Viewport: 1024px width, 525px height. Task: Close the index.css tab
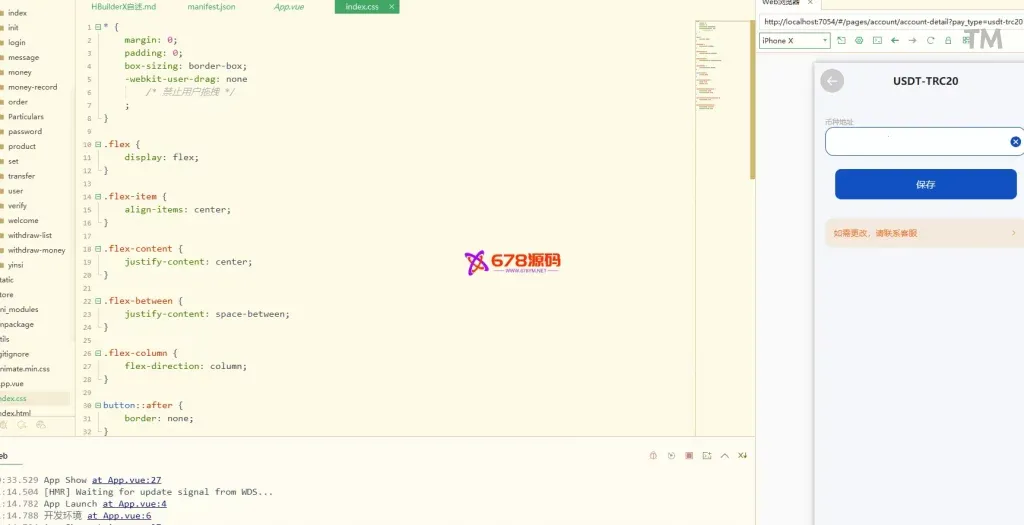392,6
